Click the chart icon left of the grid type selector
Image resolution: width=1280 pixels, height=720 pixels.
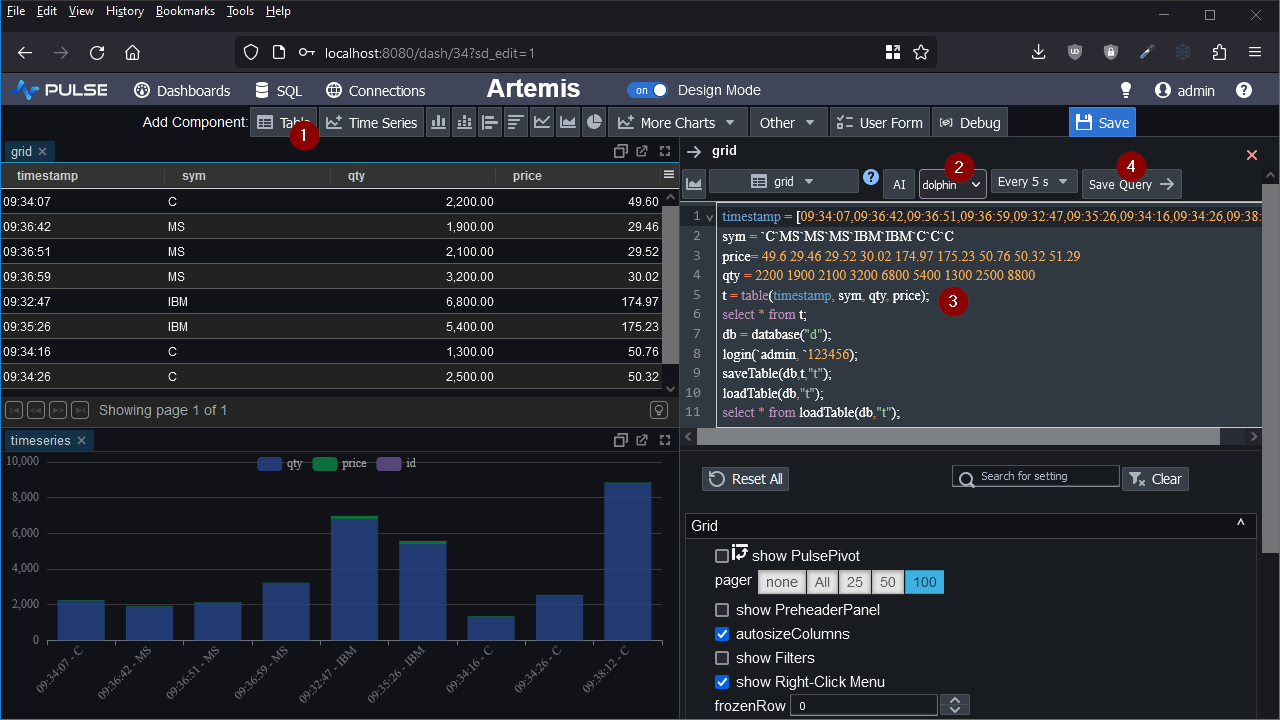click(694, 183)
